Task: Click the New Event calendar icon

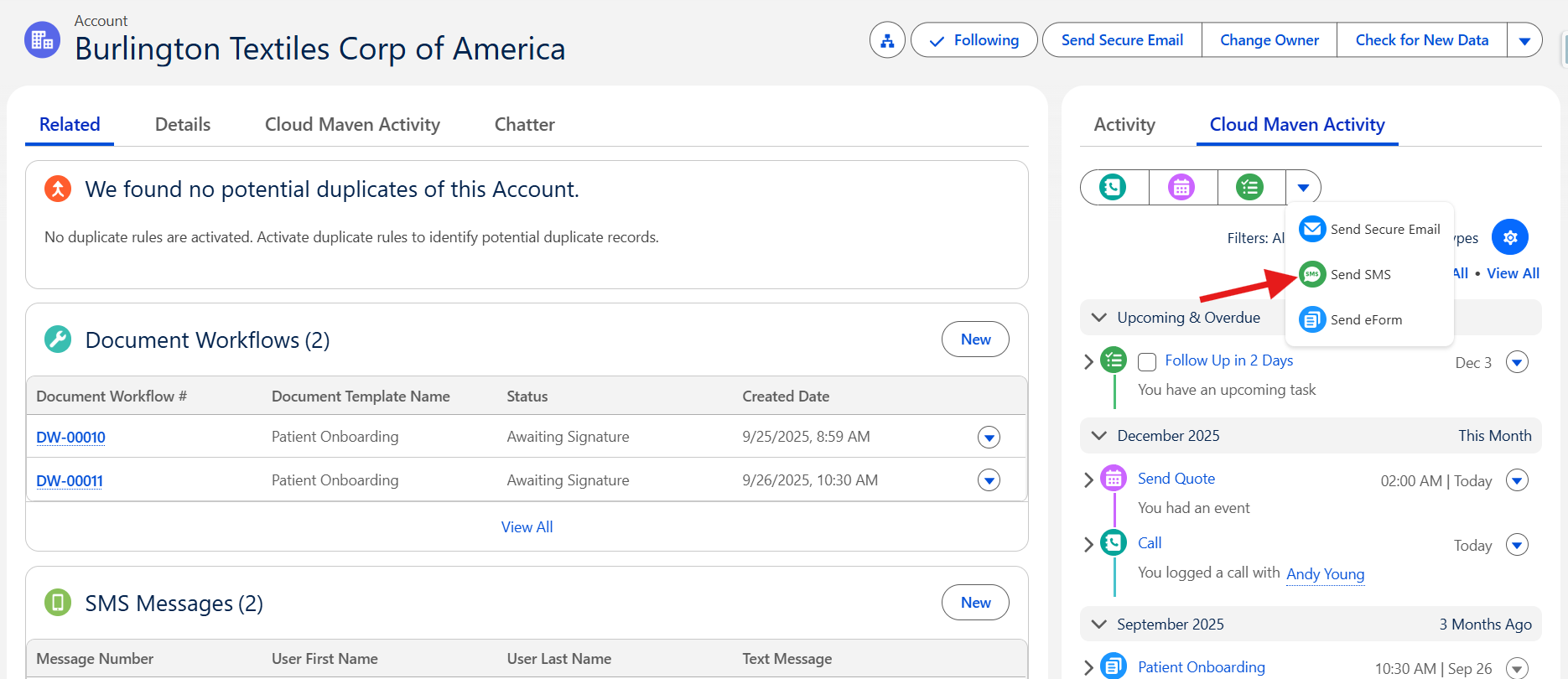Action: [1182, 187]
